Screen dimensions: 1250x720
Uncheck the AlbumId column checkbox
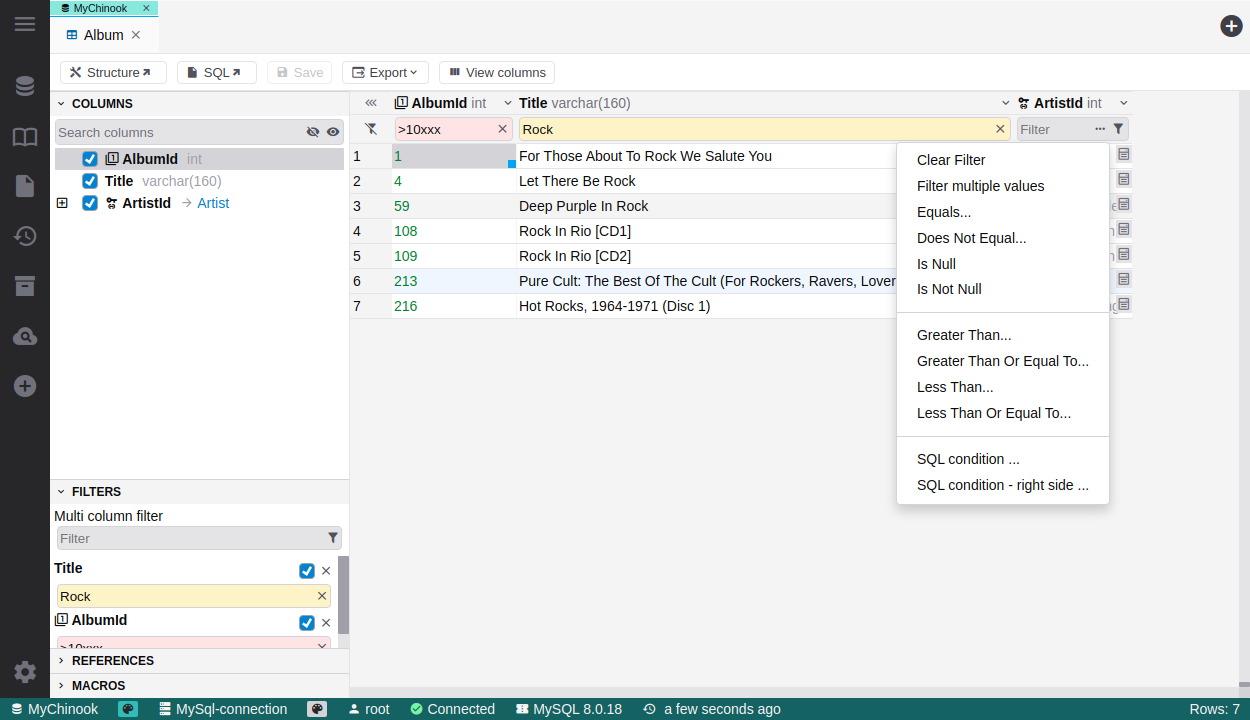point(90,159)
